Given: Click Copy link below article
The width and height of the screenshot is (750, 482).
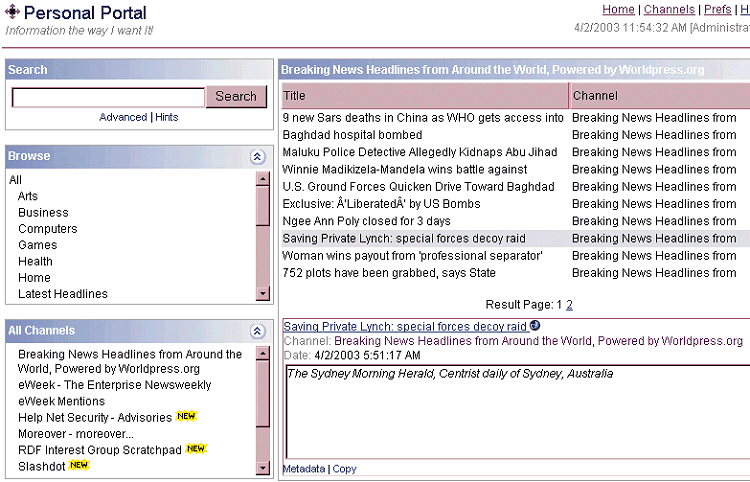Looking at the screenshot, I should point(344,469).
